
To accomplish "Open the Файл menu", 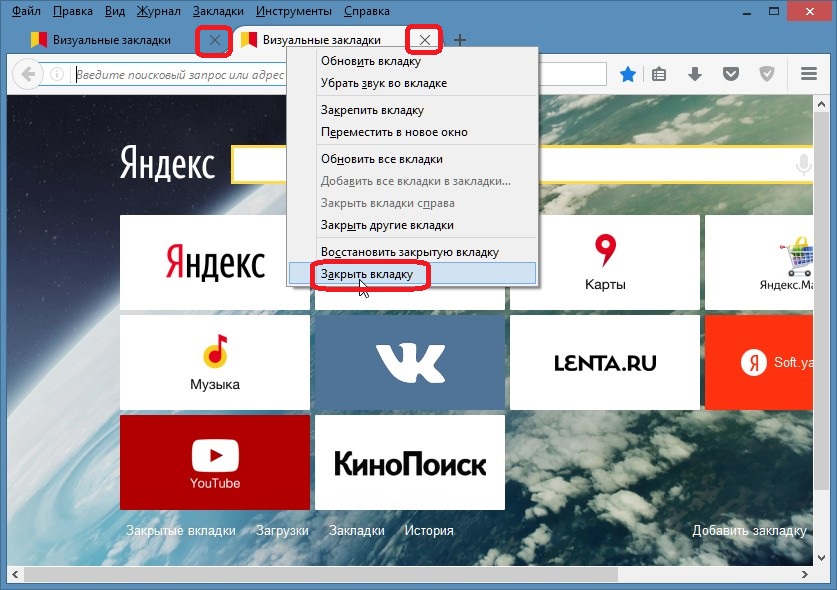I will (x=26, y=11).
